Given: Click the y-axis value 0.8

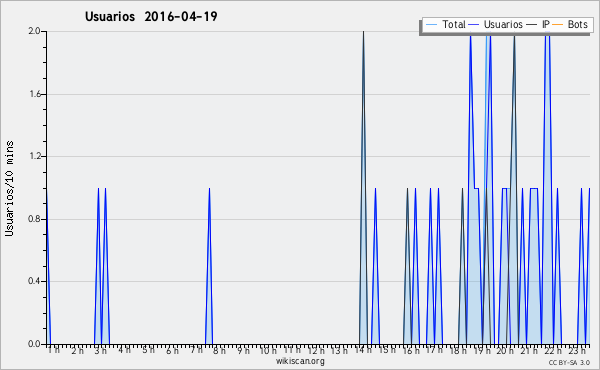Looking at the screenshot, I should (34, 219).
